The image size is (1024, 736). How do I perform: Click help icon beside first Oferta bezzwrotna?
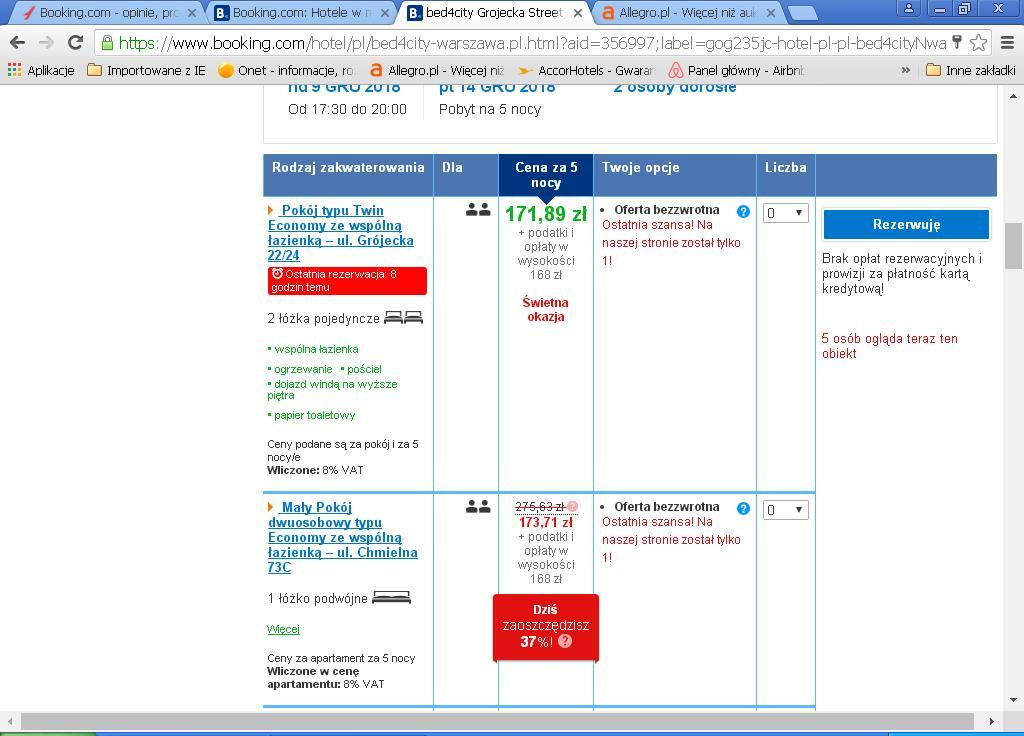pyautogui.click(x=743, y=212)
